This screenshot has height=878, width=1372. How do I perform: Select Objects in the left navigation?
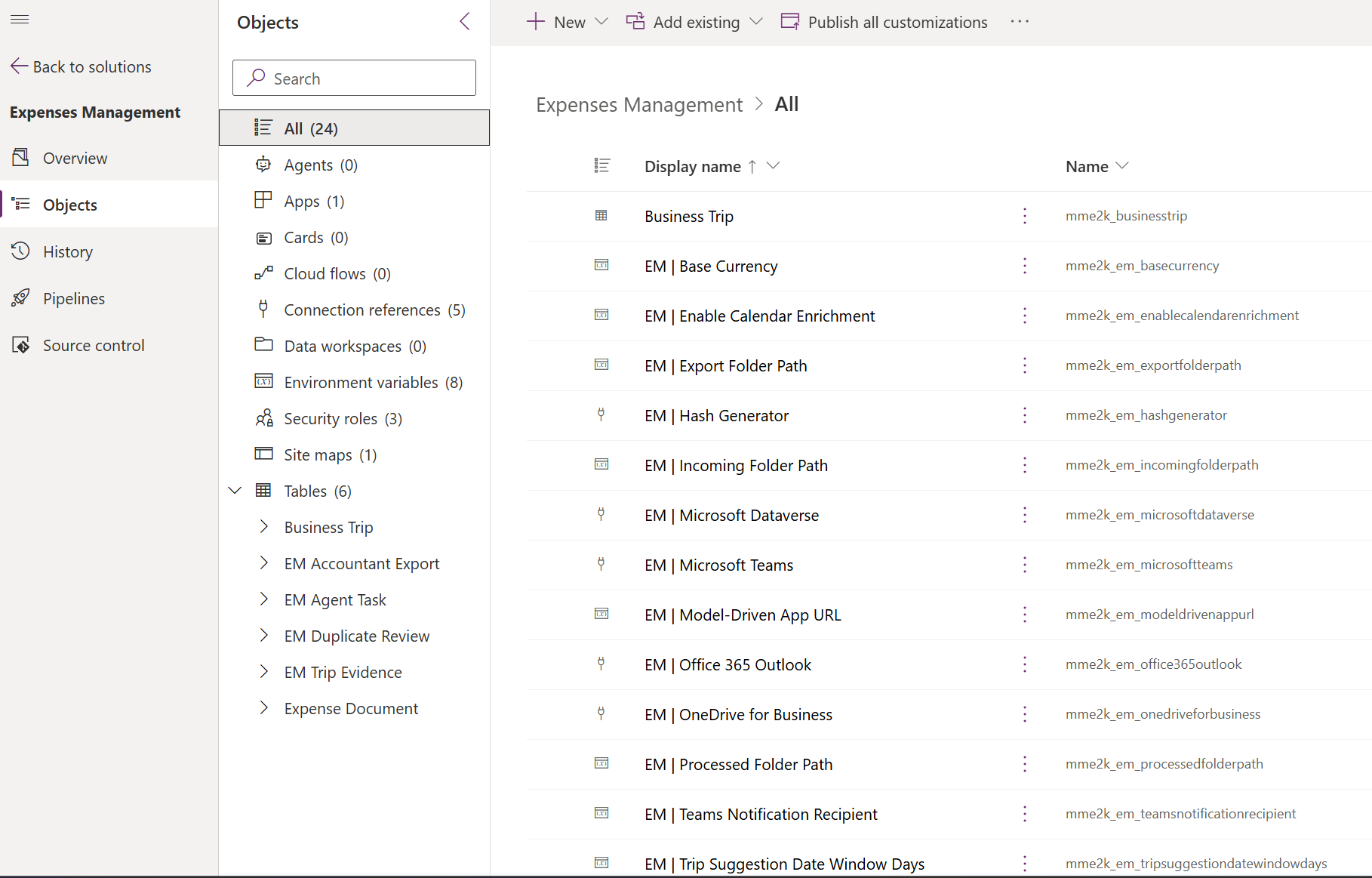click(x=109, y=205)
